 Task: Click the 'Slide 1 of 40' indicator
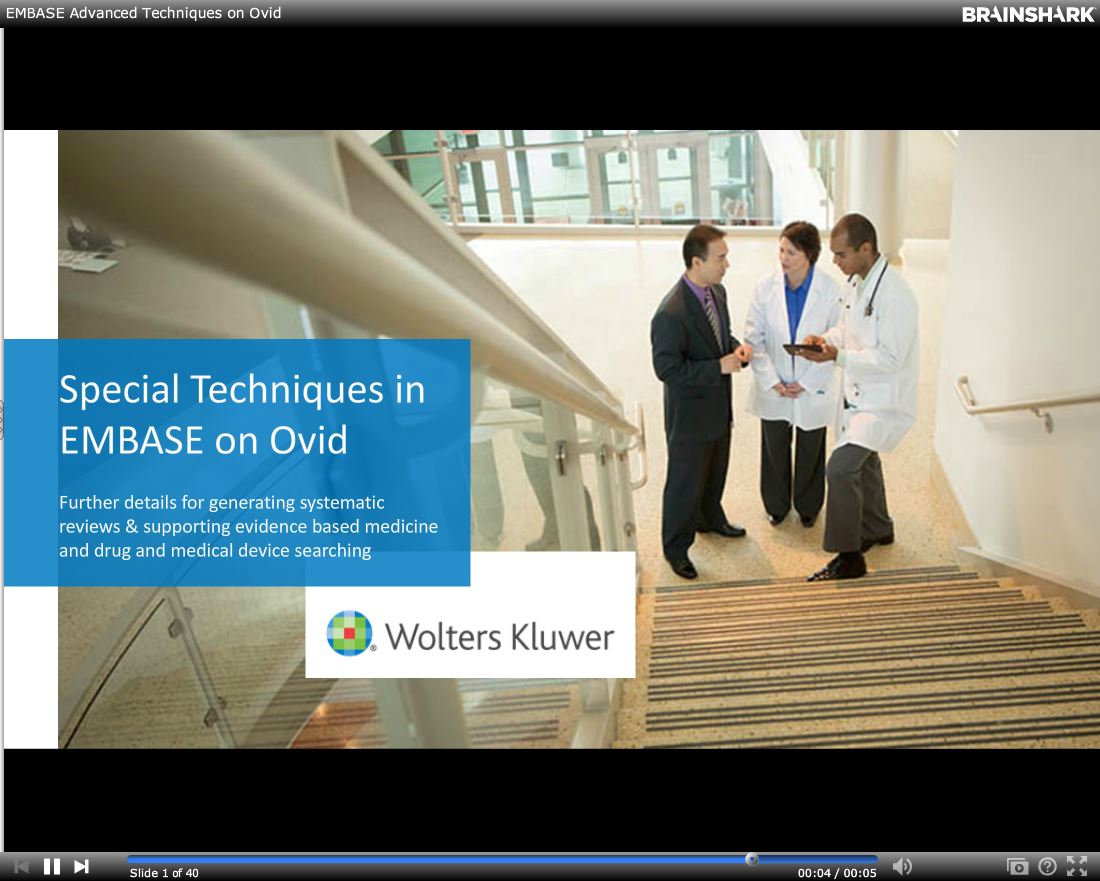164,873
